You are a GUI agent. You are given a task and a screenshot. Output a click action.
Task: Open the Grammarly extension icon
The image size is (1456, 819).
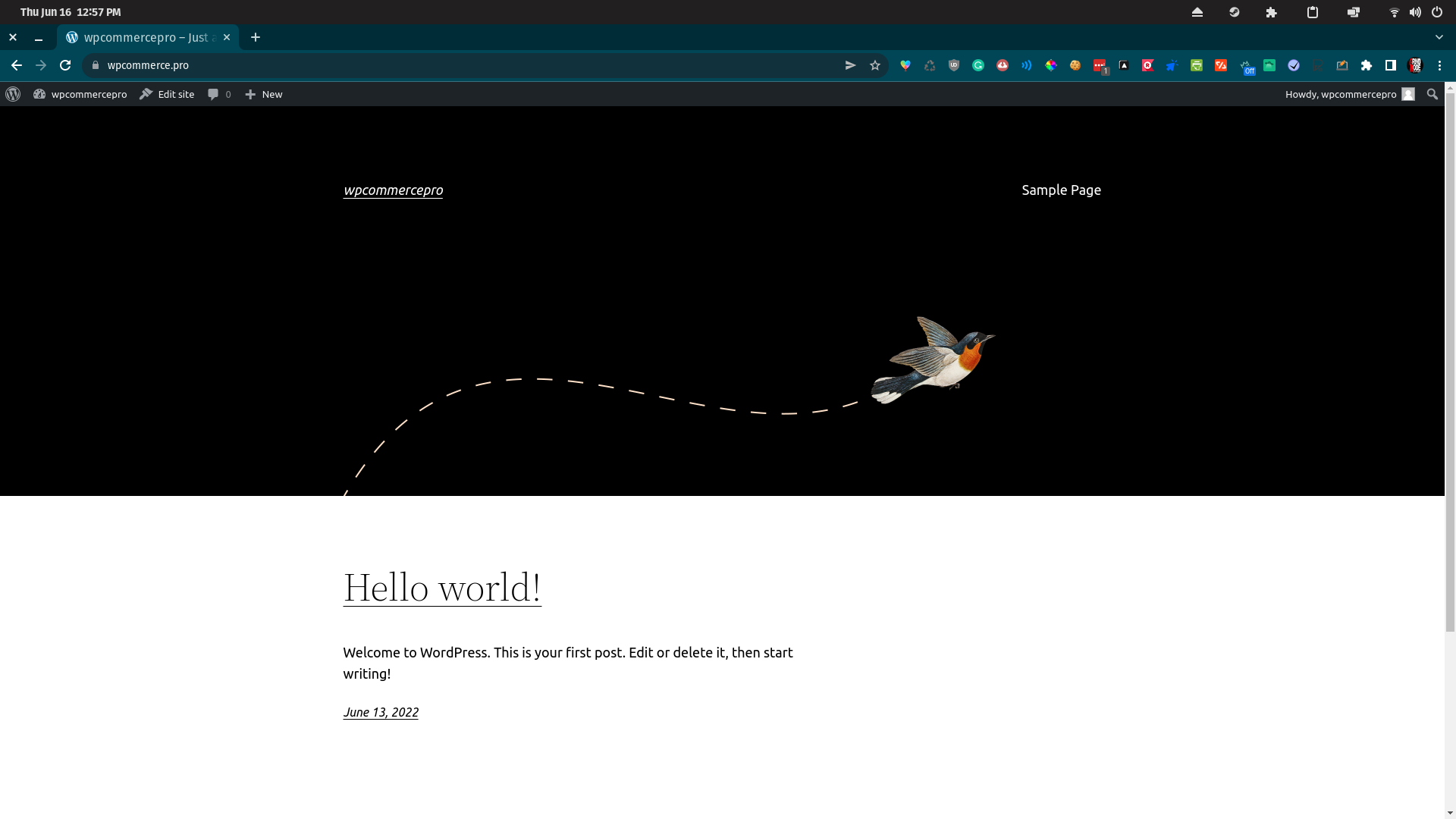tap(978, 65)
